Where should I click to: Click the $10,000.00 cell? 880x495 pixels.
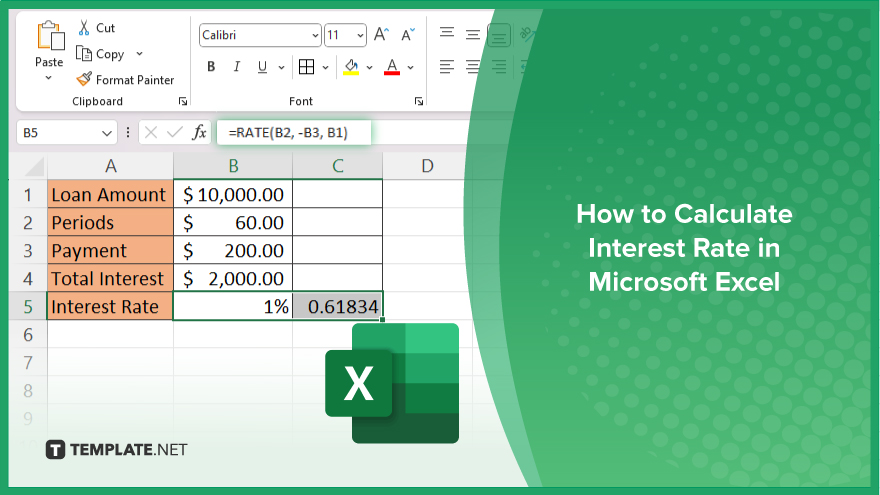(x=233, y=194)
